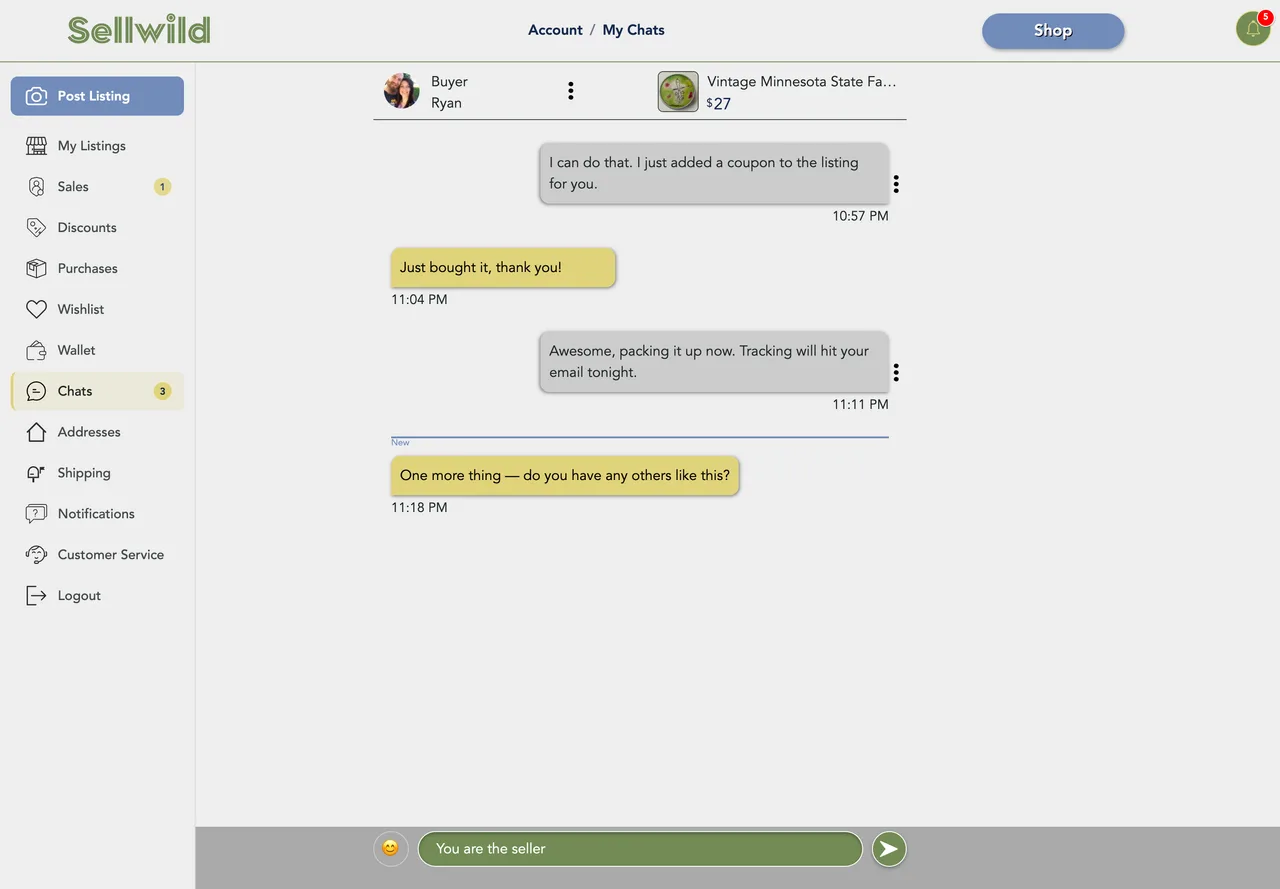Open the Wallet page

click(97, 351)
